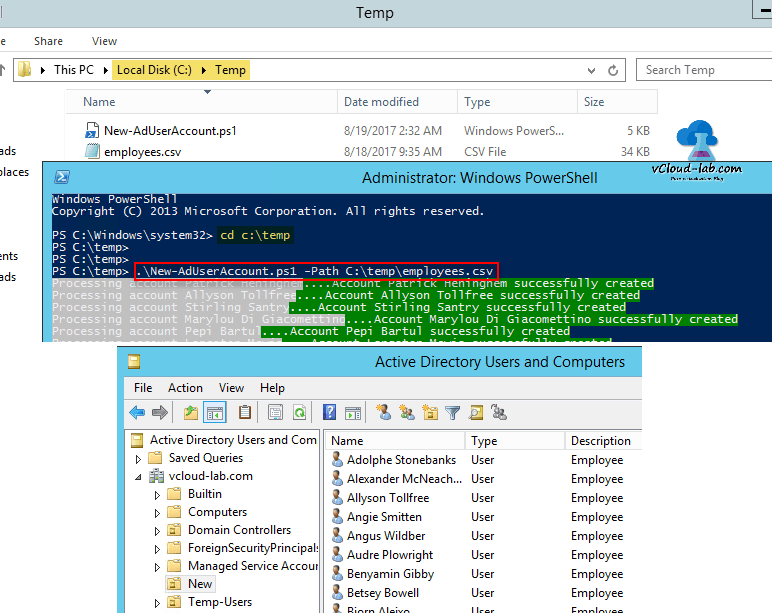This screenshot has height=613, width=772.
Task: Expand the Temp-Users OU arrow
Action: coord(157,603)
